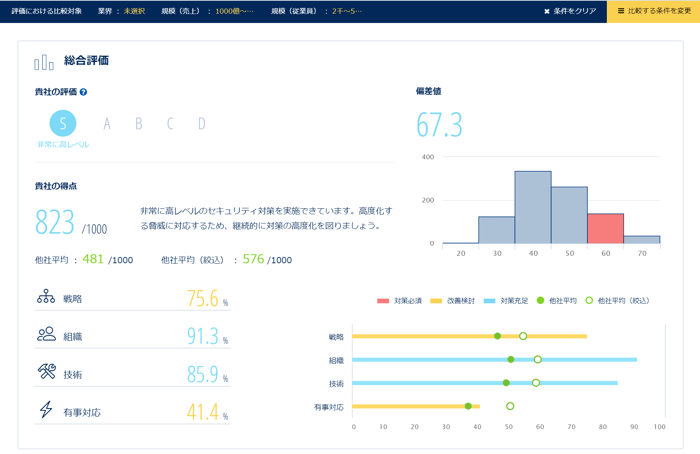Open 比較する条件を変更 settings

(653, 11)
